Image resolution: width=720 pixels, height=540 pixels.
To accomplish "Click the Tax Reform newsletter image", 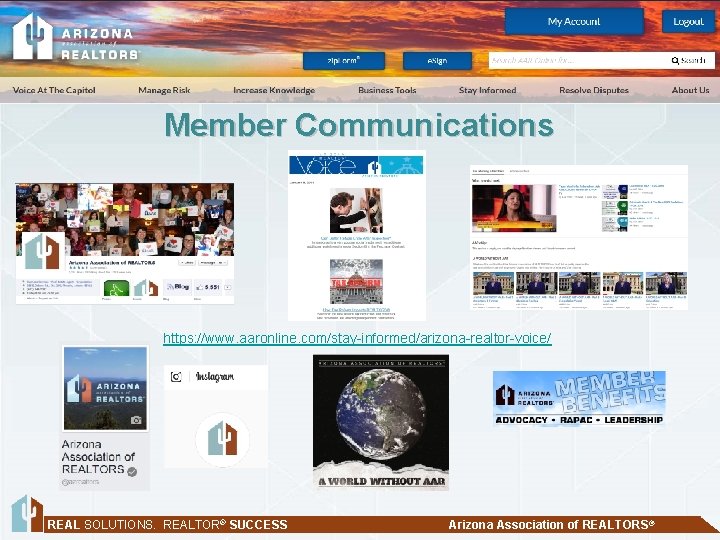I will click(356, 281).
